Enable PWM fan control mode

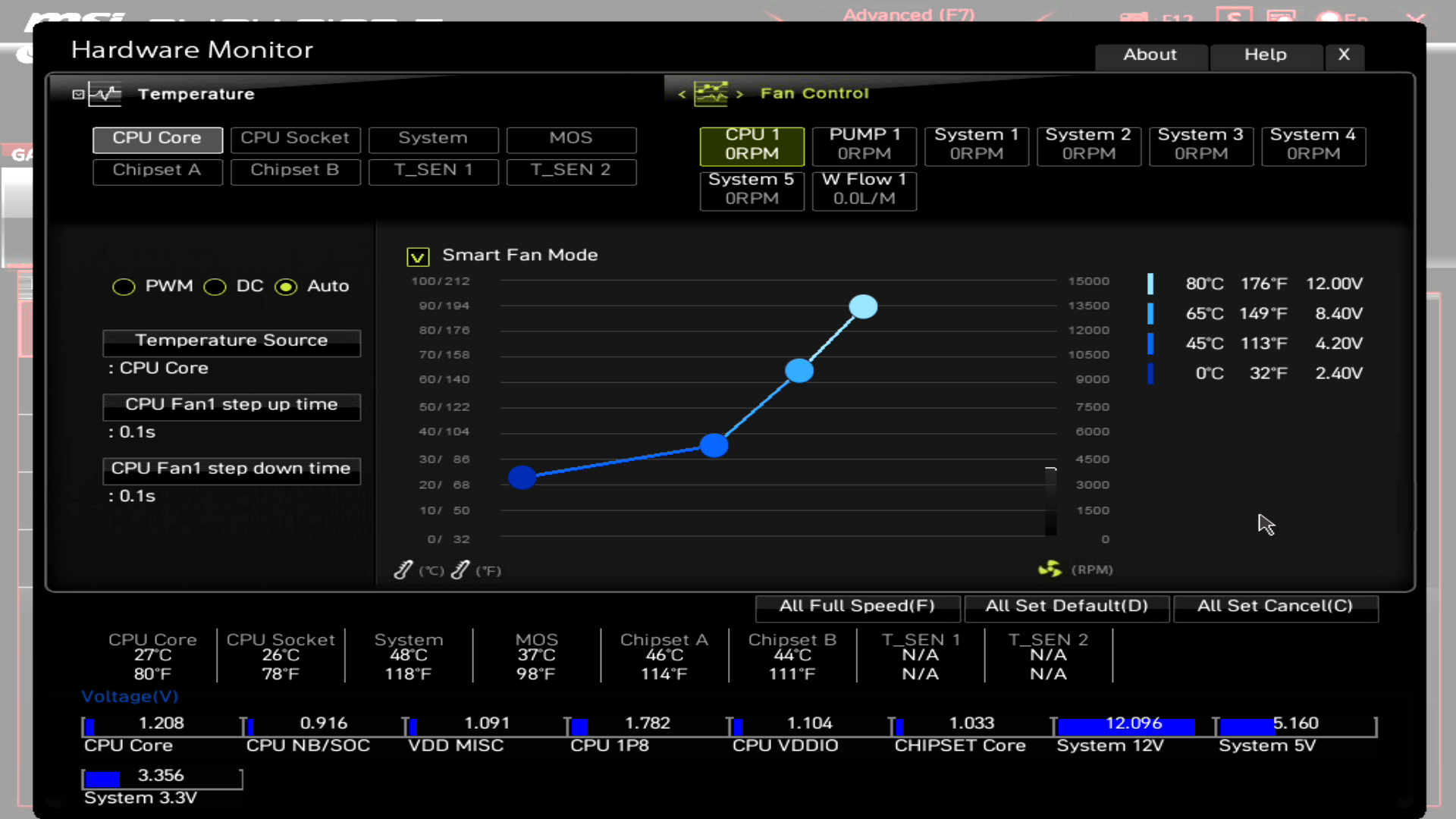[124, 285]
